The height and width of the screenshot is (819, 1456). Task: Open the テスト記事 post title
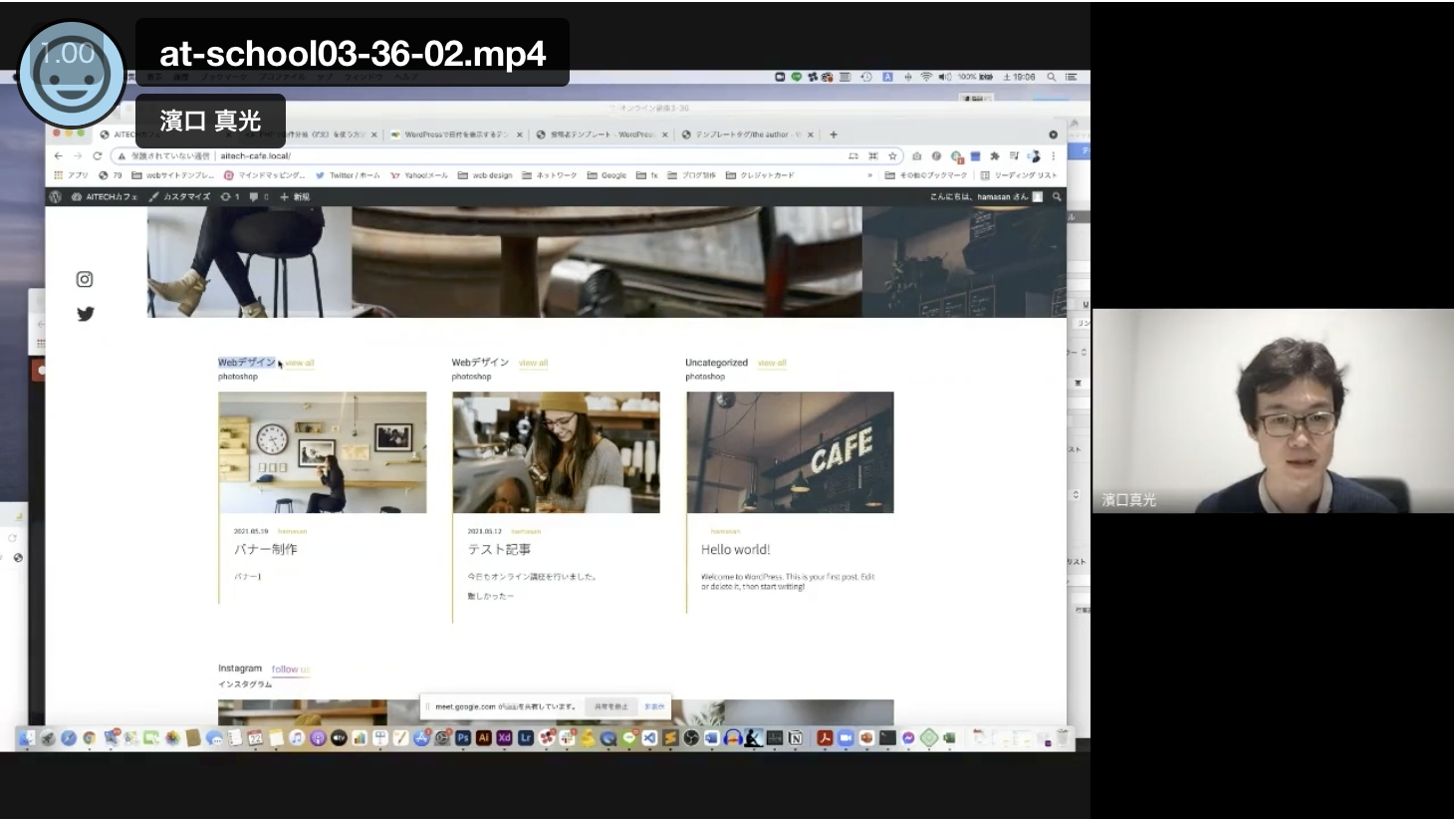tap(499, 549)
